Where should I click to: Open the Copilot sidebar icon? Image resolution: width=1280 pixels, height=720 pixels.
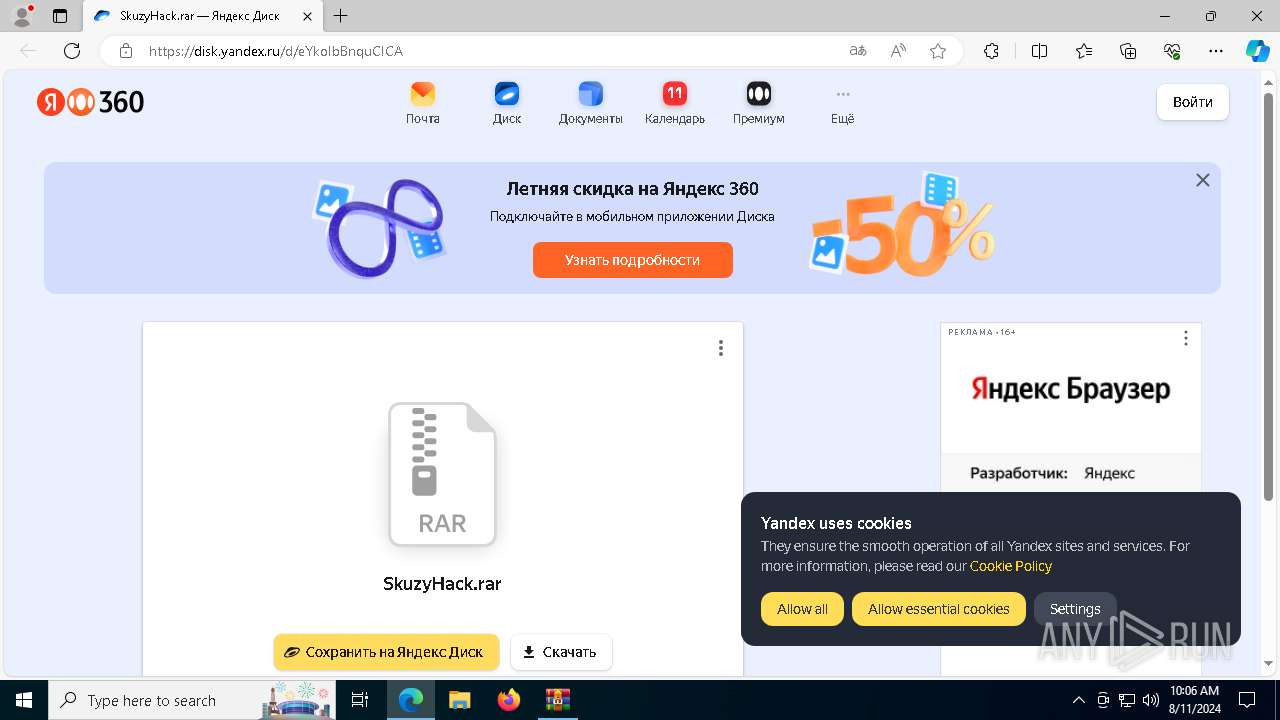(x=1257, y=51)
